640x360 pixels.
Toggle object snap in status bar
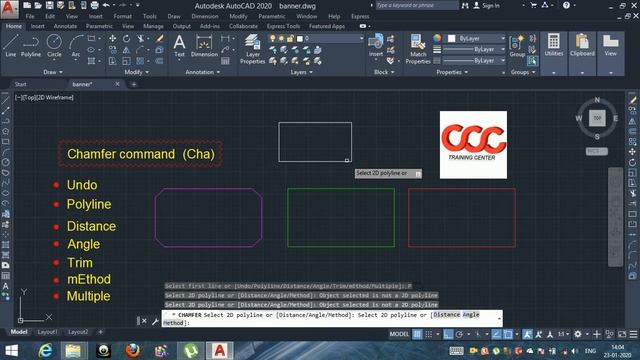coord(508,334)
